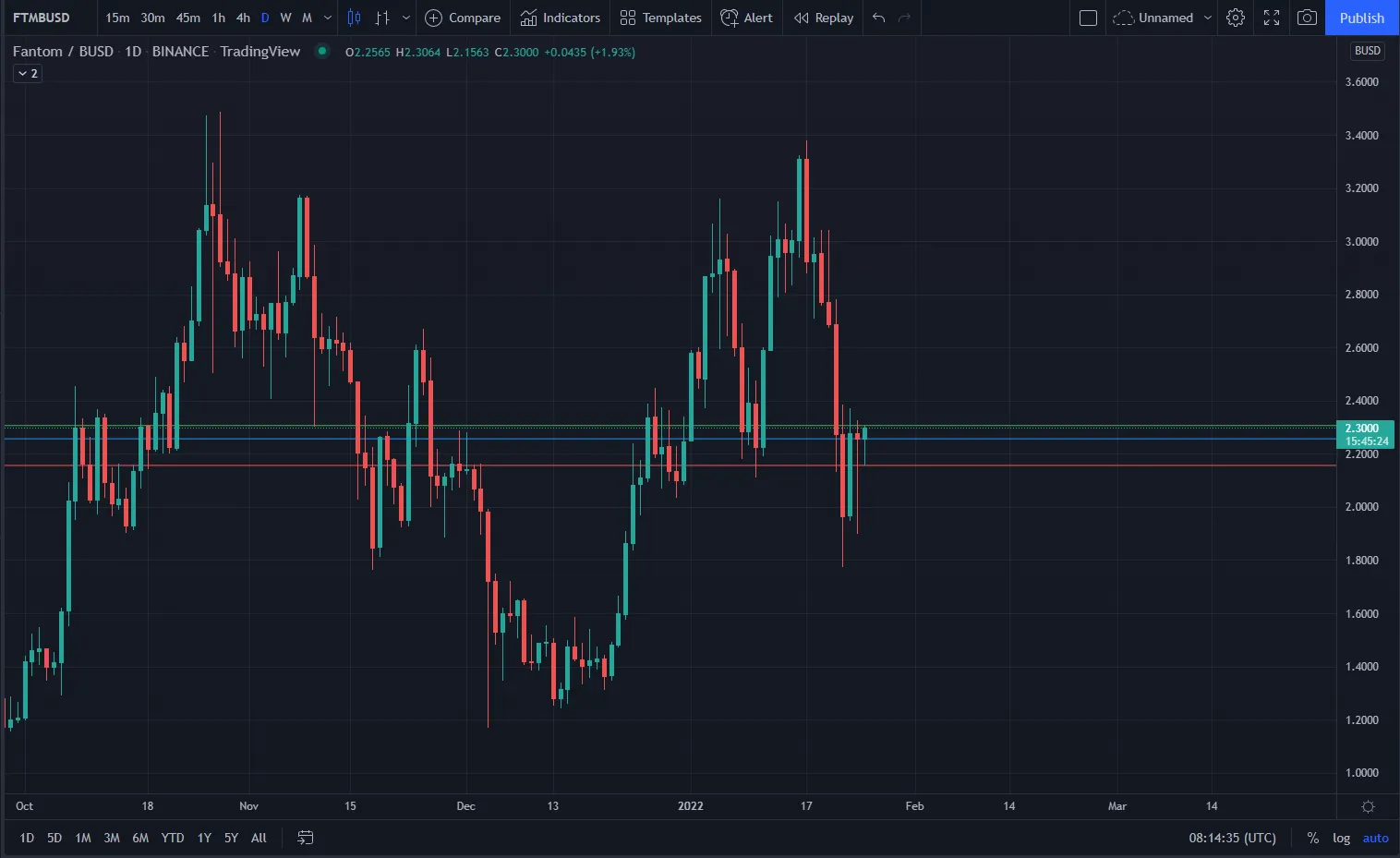
Task: Open the Unnamed layout dropdown
Action: 1163,18
